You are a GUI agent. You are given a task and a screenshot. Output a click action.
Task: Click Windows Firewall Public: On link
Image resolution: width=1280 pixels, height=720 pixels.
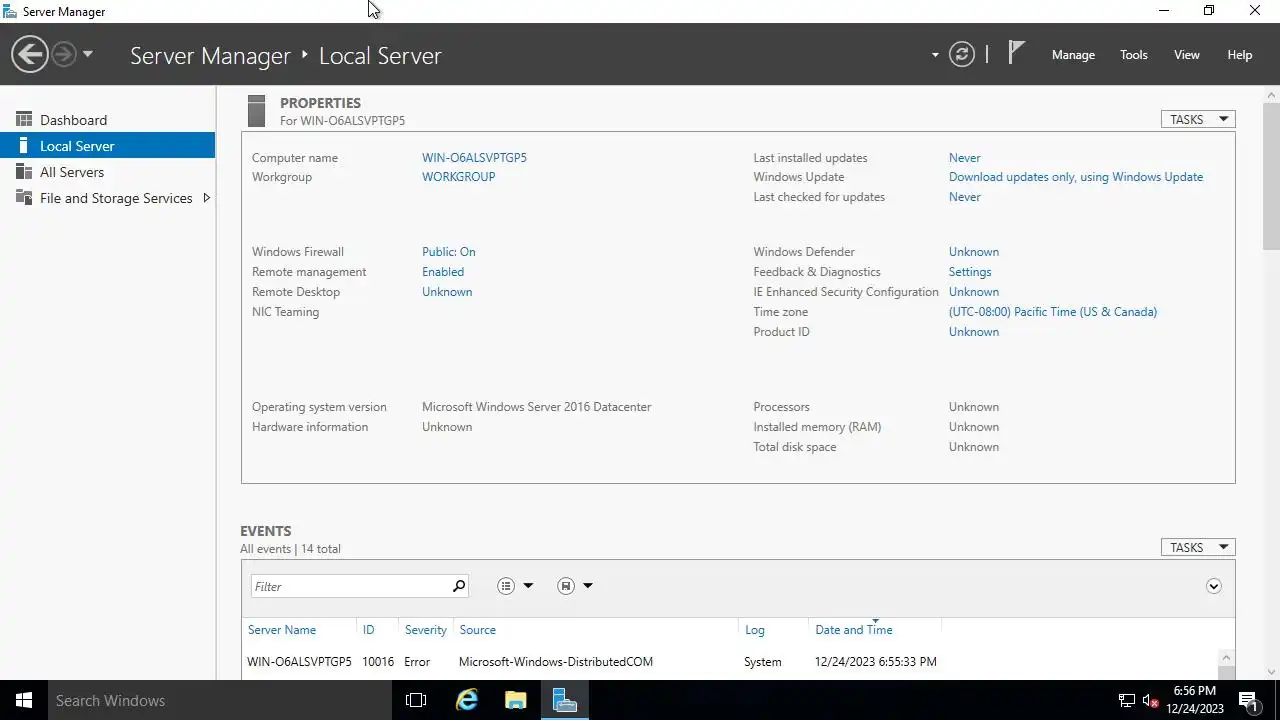448,252
